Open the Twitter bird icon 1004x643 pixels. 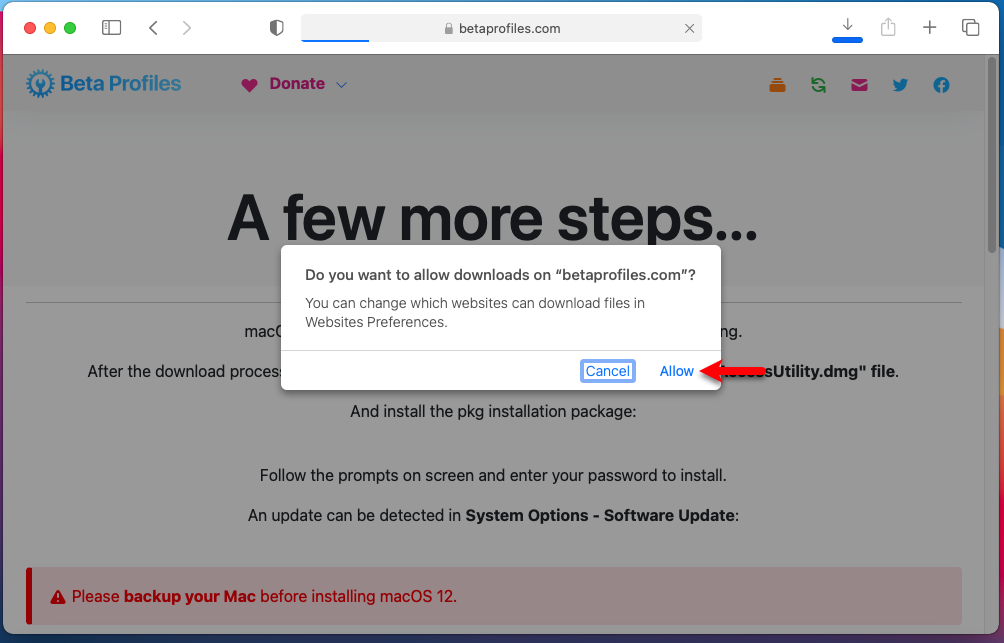900,85
